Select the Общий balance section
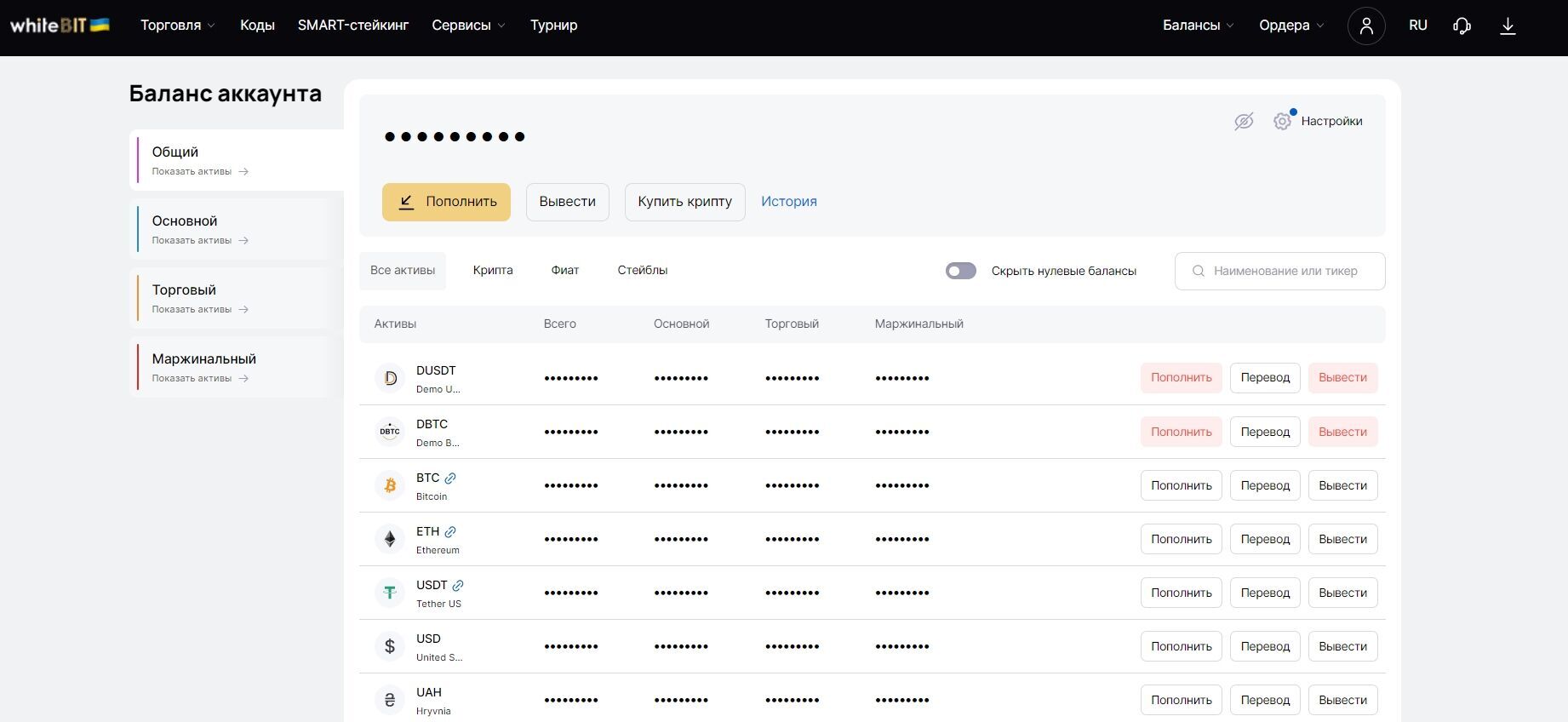Screen dimensions: 1568x722 [x=237, y=160]
